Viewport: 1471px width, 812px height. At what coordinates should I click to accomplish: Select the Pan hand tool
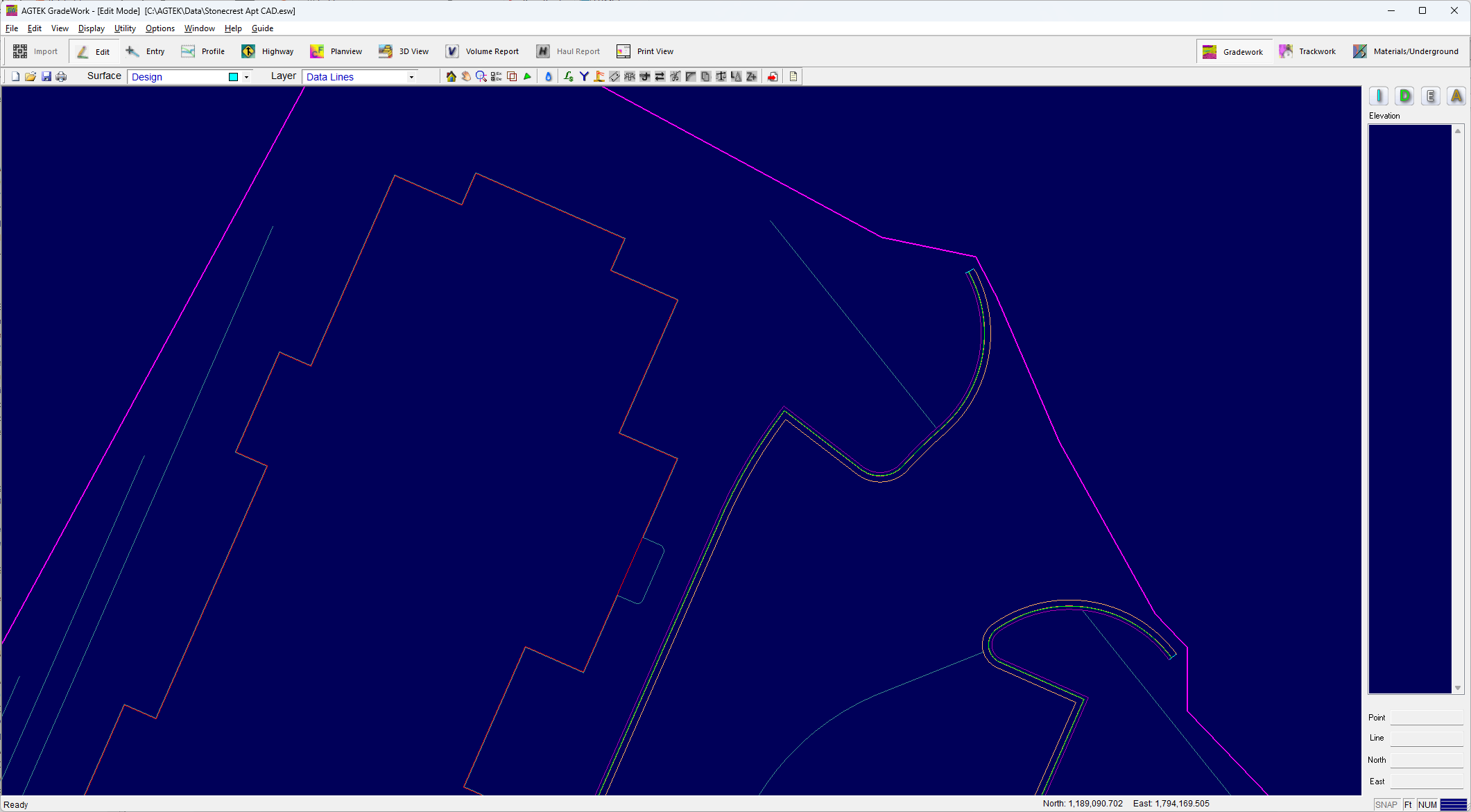[x=466, y=76]
